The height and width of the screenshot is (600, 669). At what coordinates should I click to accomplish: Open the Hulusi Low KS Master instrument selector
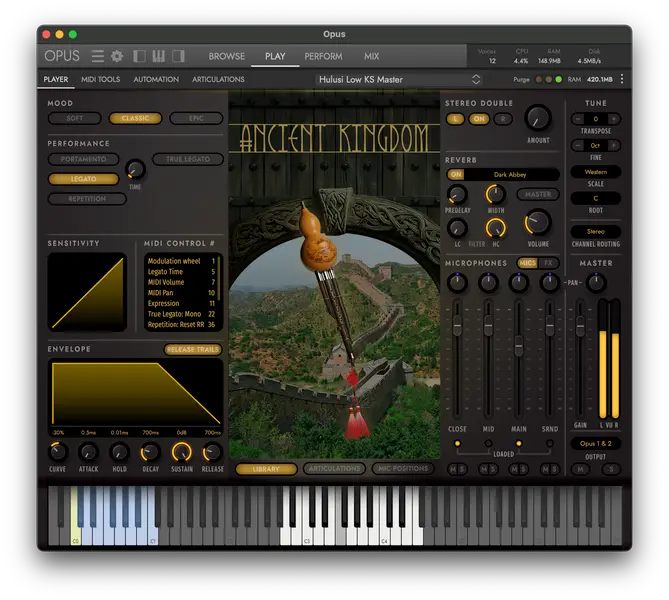399,79
